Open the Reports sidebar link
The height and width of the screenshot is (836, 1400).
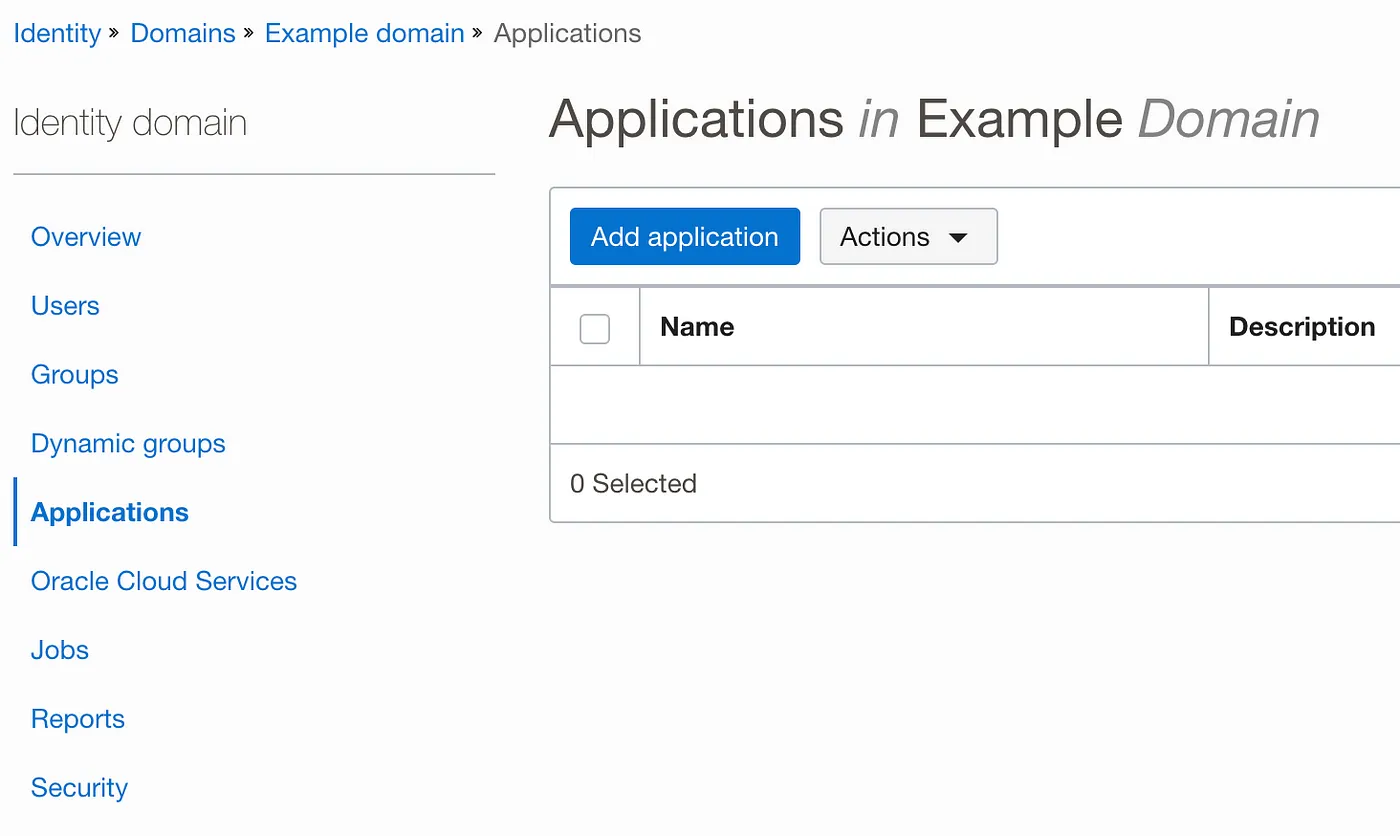78,720
